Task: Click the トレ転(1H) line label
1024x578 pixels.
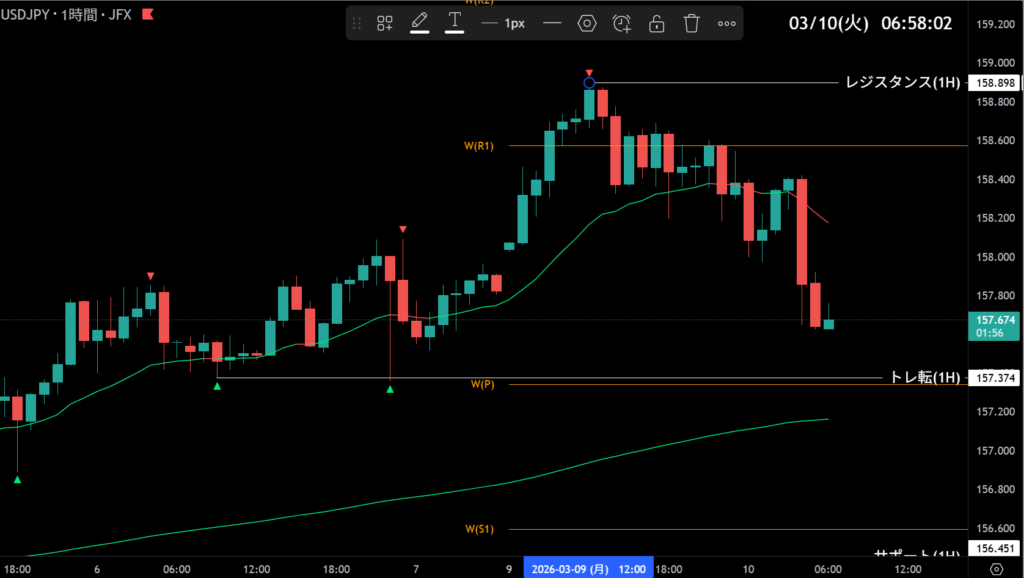Action: (x=925, y=378)
